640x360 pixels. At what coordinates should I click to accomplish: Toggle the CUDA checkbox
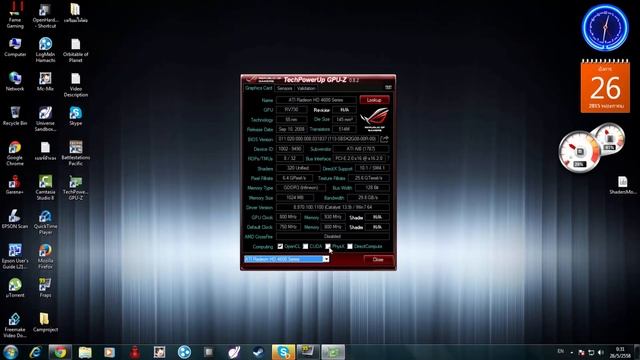click(305, 247)
